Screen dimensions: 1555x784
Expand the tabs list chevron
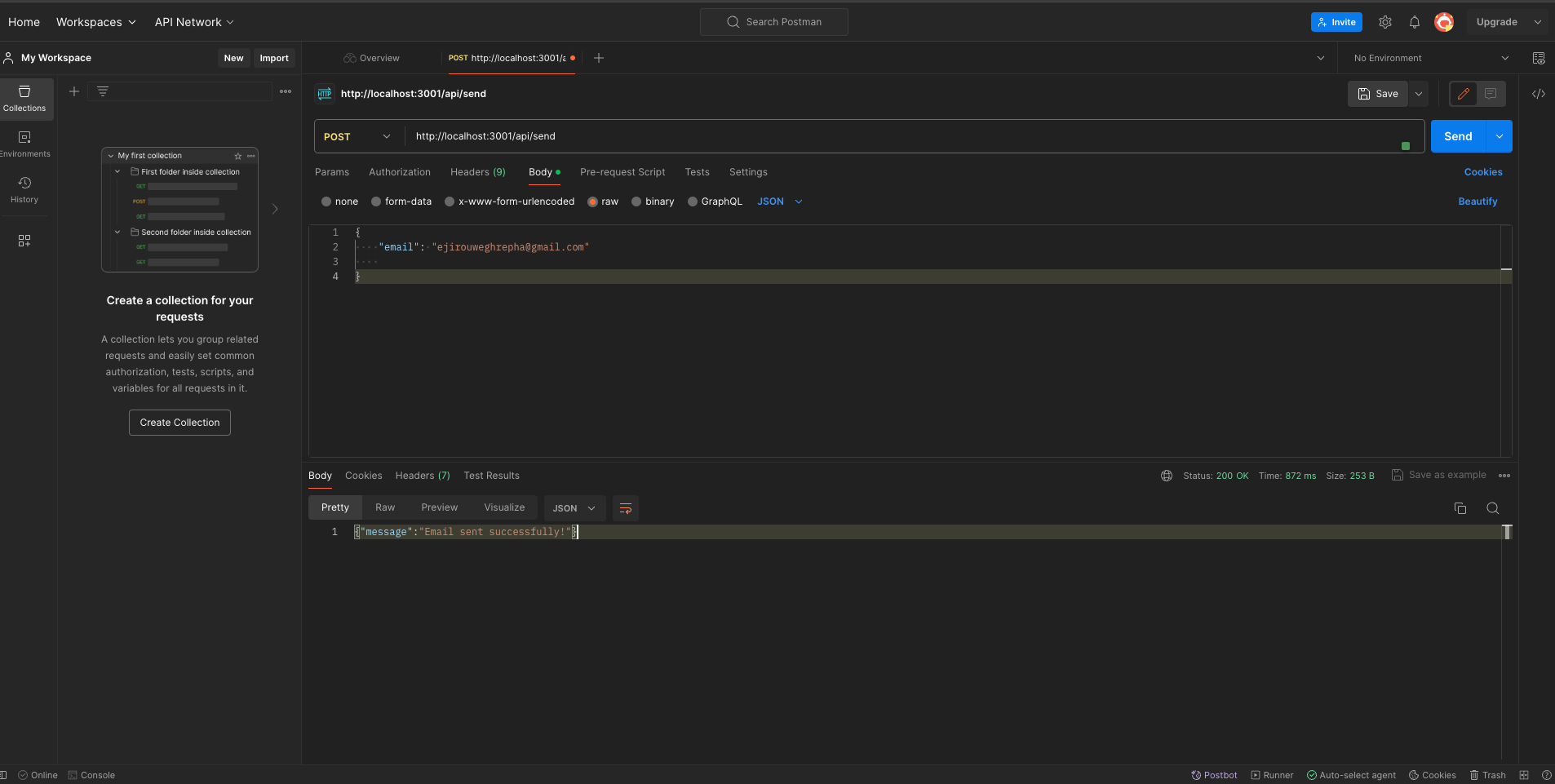[1321, 58]
